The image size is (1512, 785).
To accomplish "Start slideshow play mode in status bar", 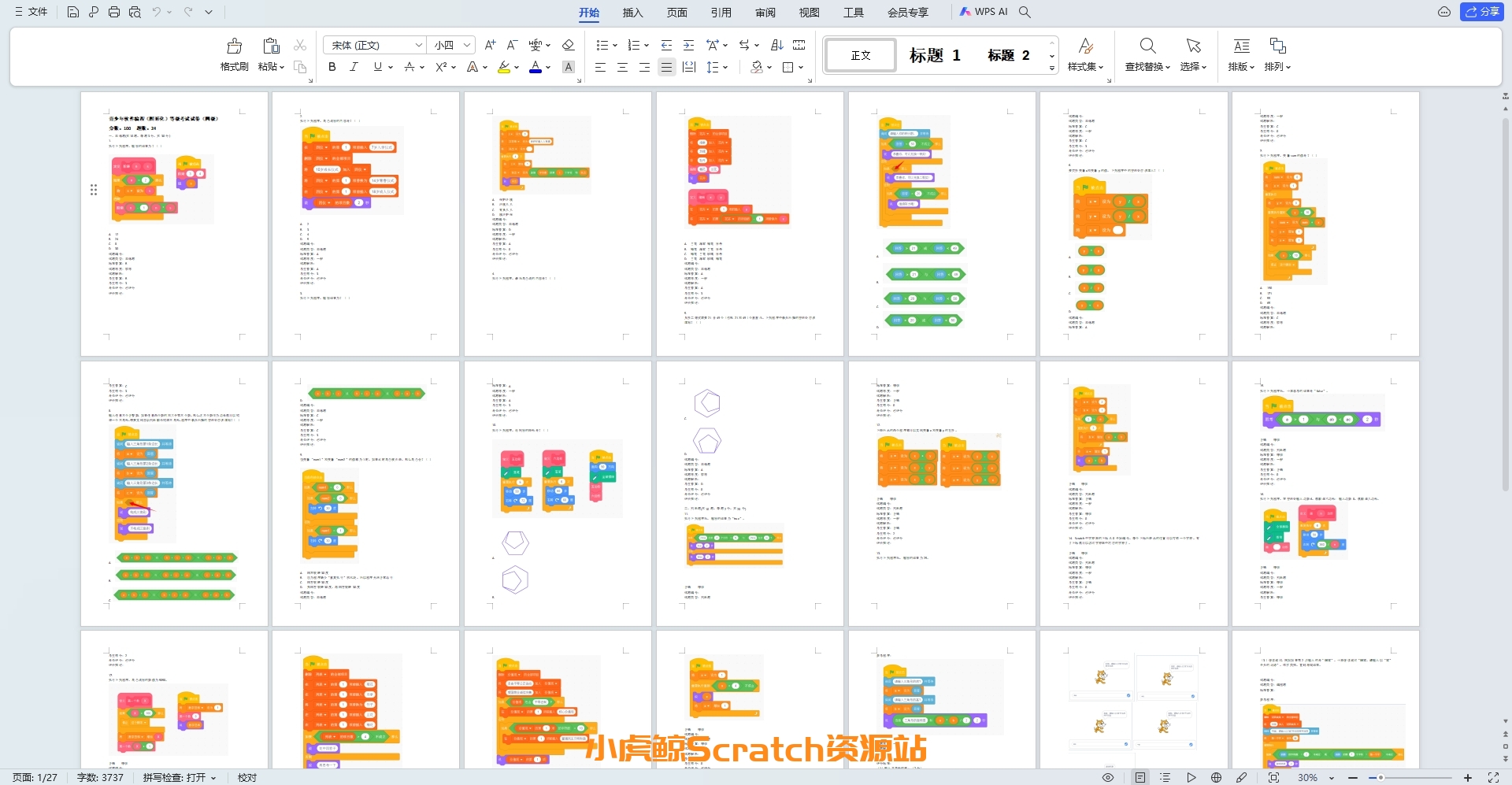I will tap(1191, 777).
